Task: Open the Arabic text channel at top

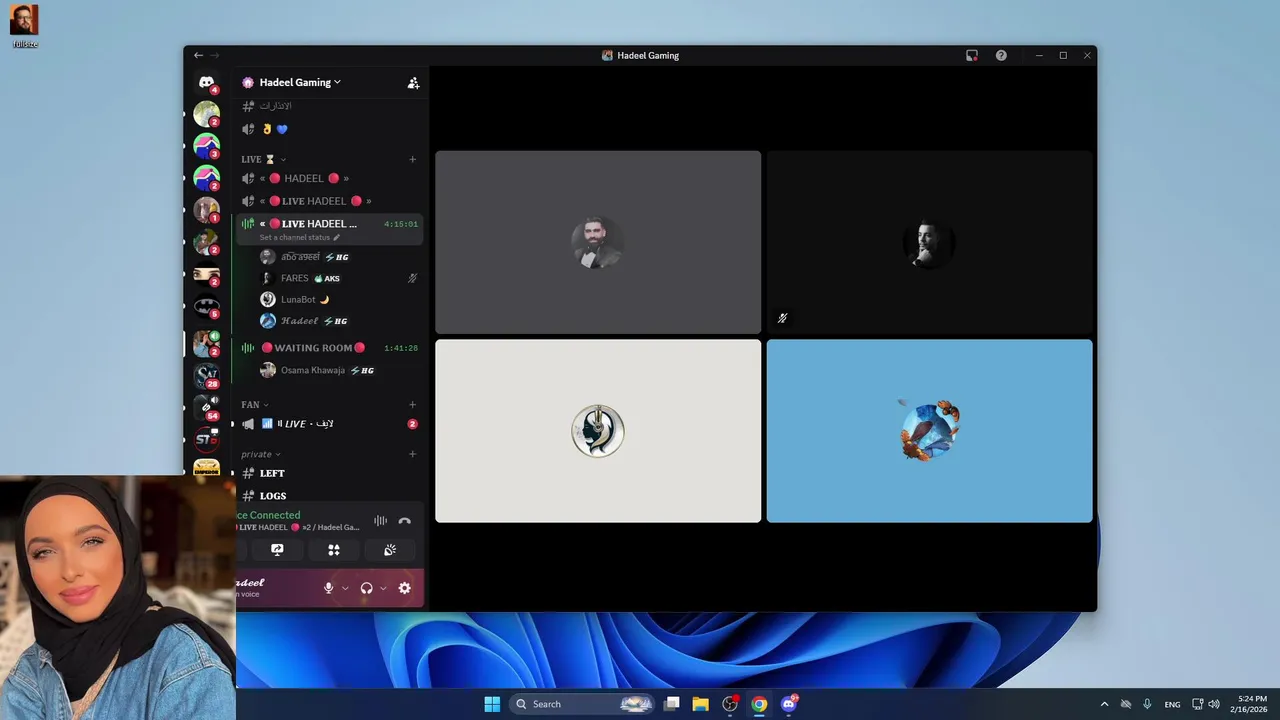Action: pos(328,106)
